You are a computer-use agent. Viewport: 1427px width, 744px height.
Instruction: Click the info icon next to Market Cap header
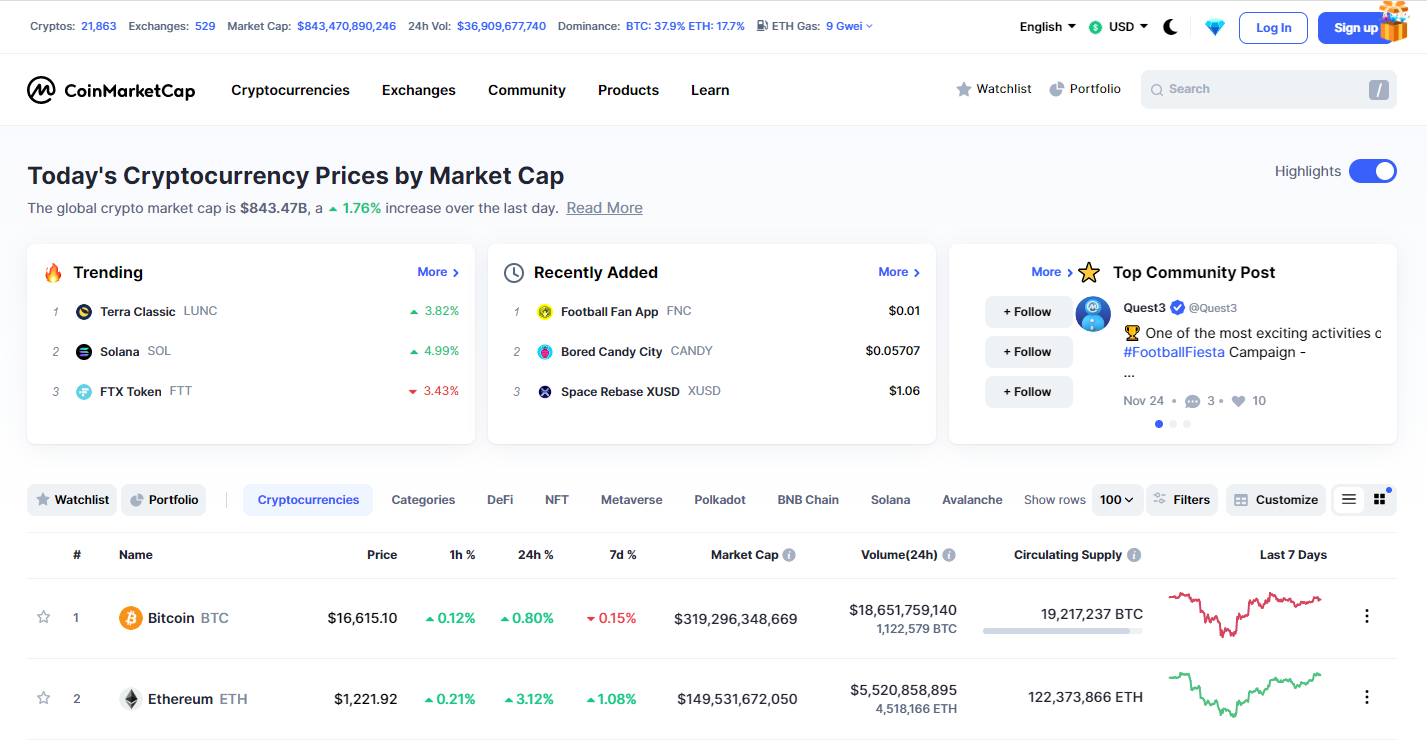[x=789, y=555]
